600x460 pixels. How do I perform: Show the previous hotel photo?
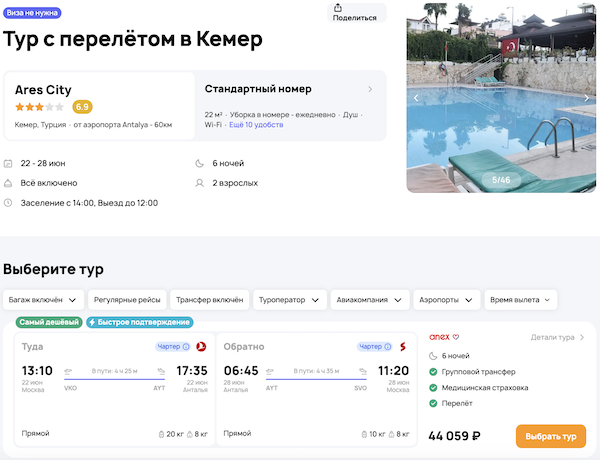click(x=417, y=98)
